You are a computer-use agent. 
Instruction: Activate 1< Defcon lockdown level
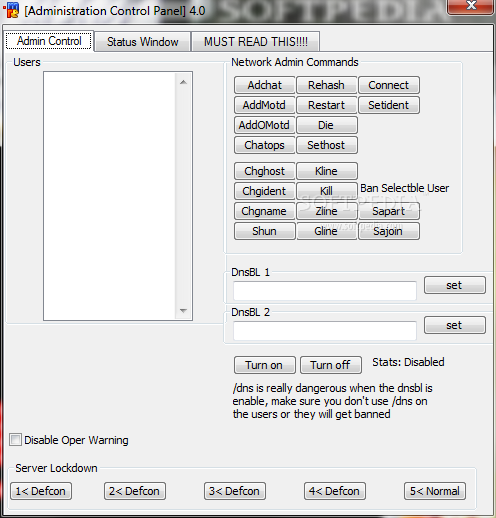click(41, 491)
